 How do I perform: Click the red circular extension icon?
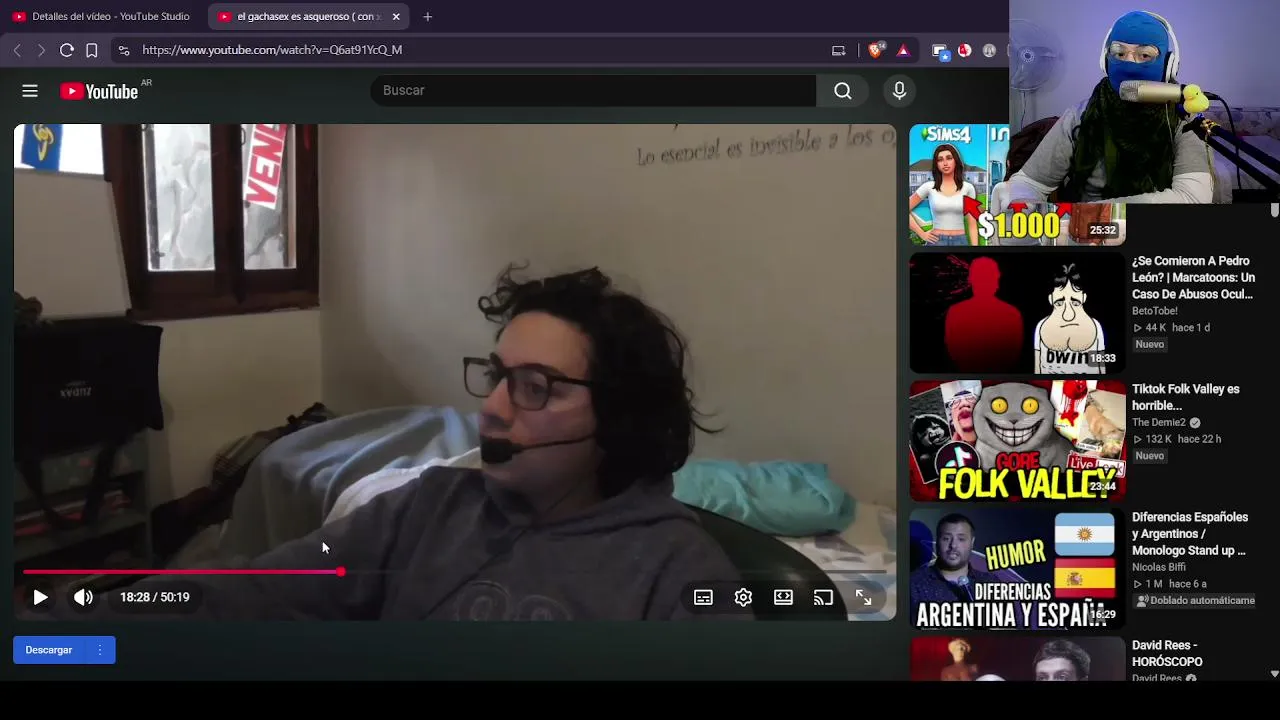point(965,50)
